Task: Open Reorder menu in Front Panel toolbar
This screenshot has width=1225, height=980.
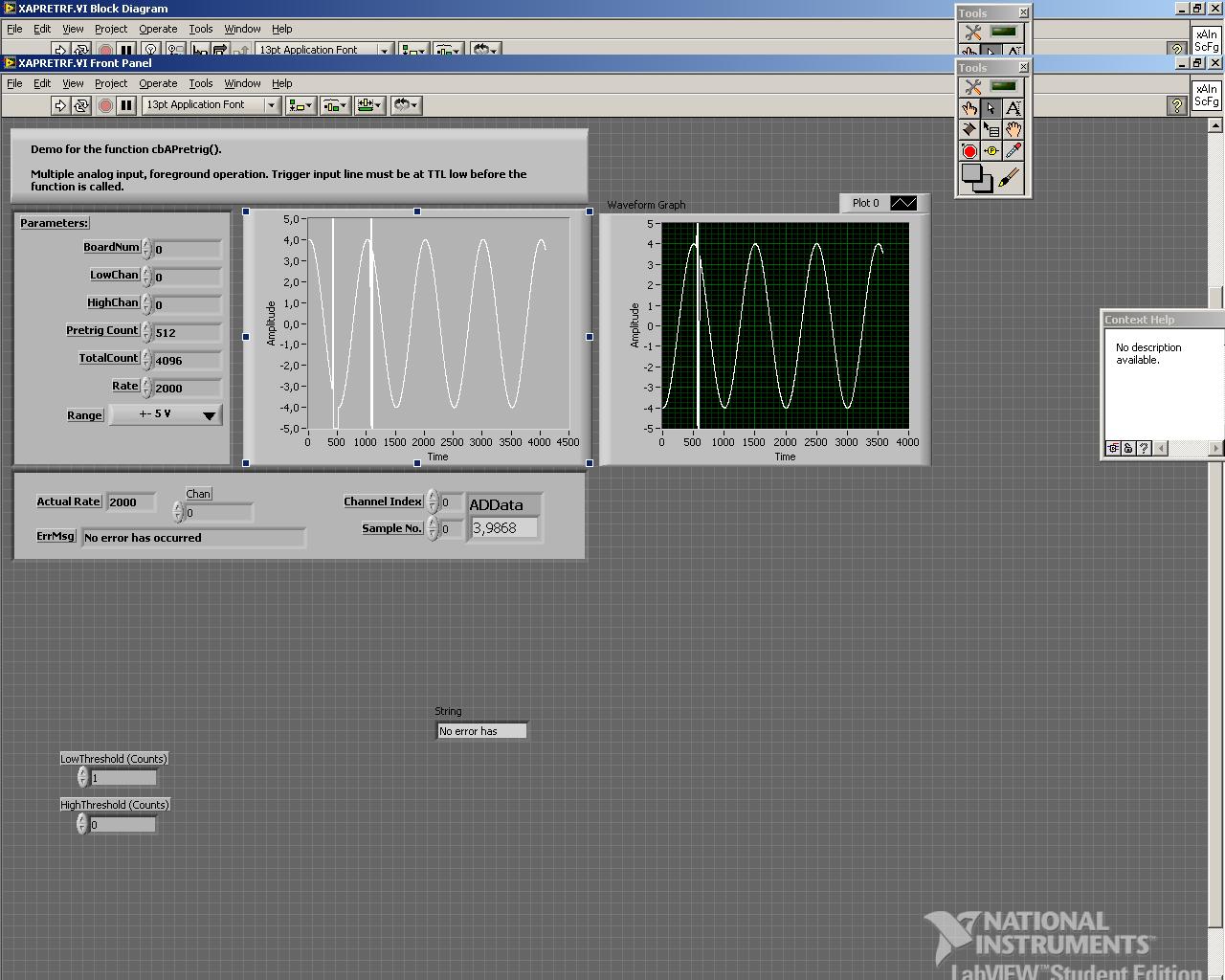Action: [x=406, y=105]
